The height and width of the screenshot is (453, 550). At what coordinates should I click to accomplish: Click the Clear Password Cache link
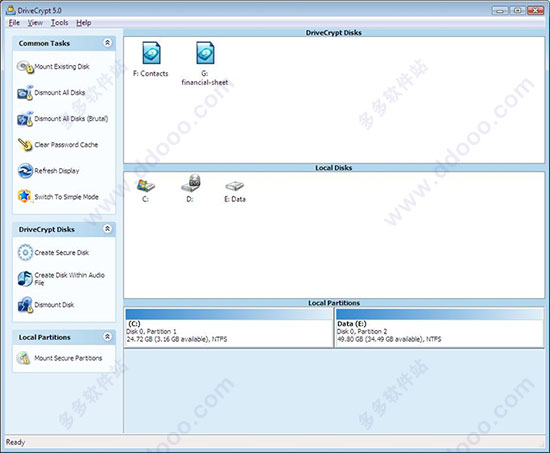(66, 145)
